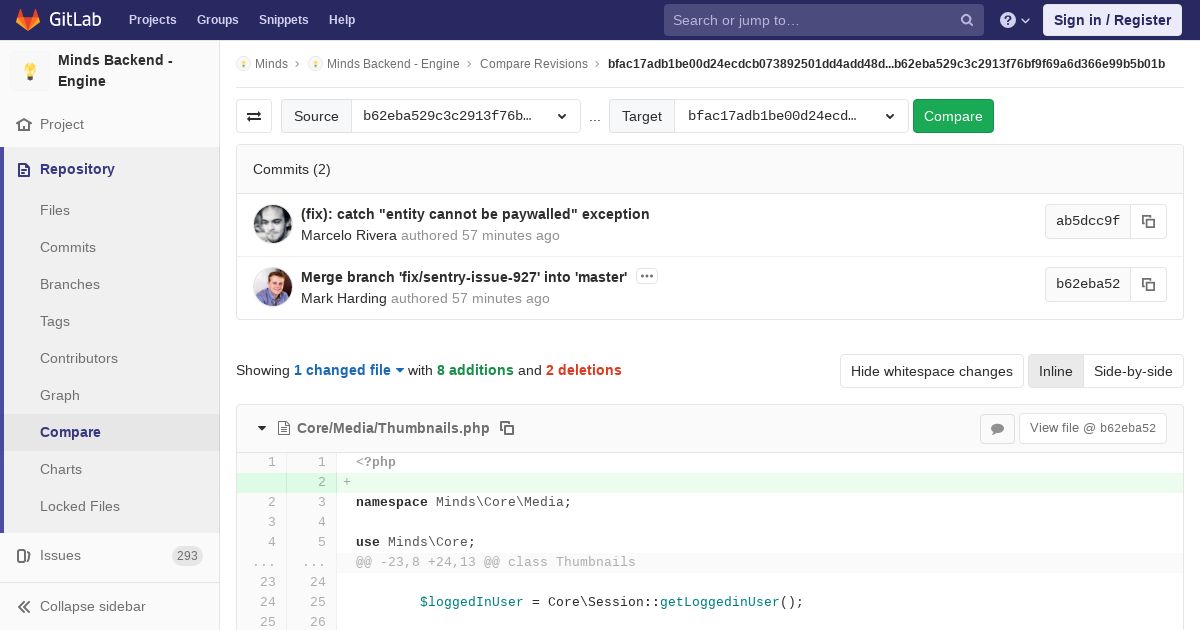This screenshot has height=630, width=1200.
Task: Toggle comments for this file
Action: [997, 428]
